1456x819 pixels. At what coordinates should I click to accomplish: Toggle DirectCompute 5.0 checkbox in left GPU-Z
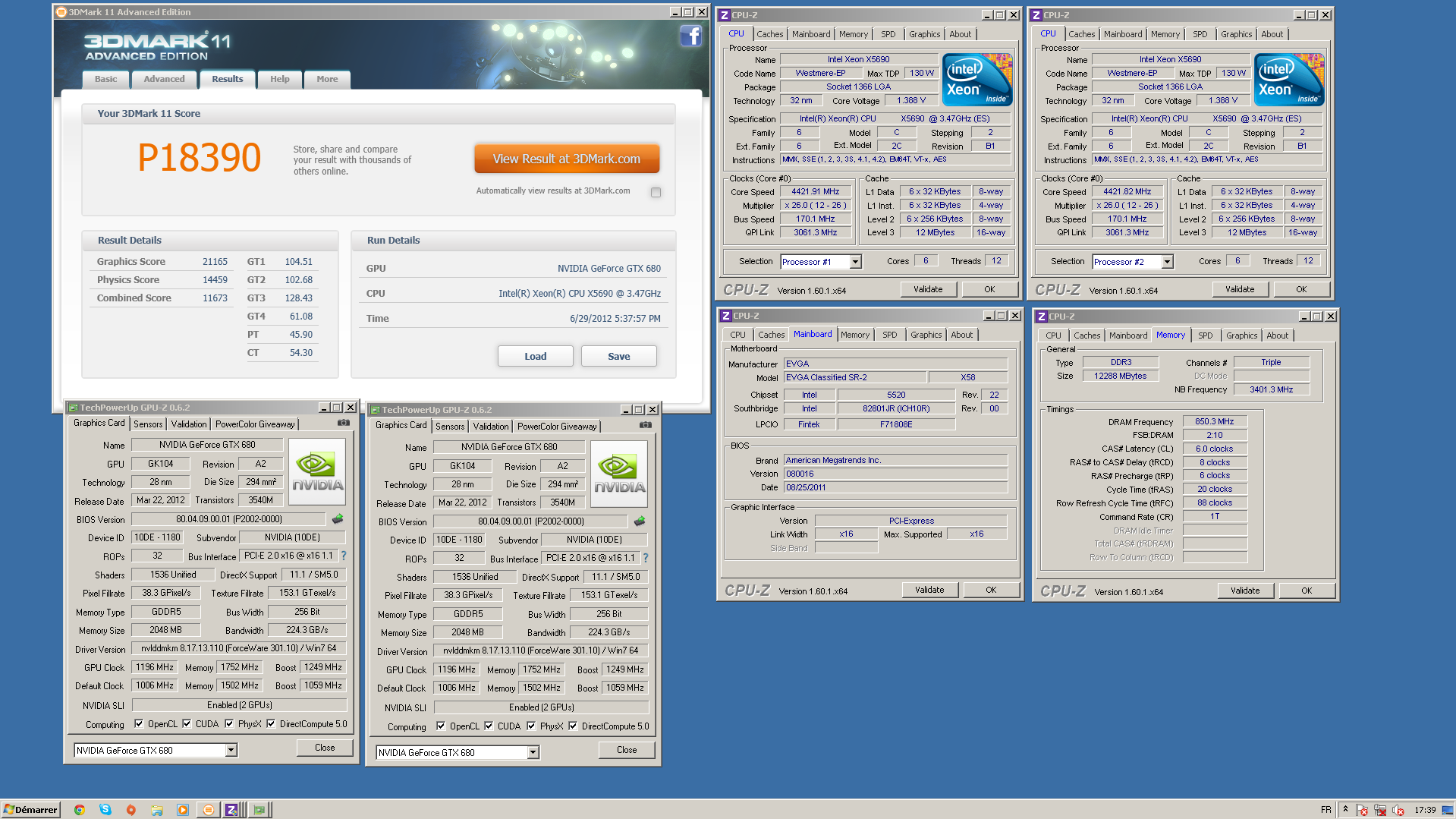[271, 723]
